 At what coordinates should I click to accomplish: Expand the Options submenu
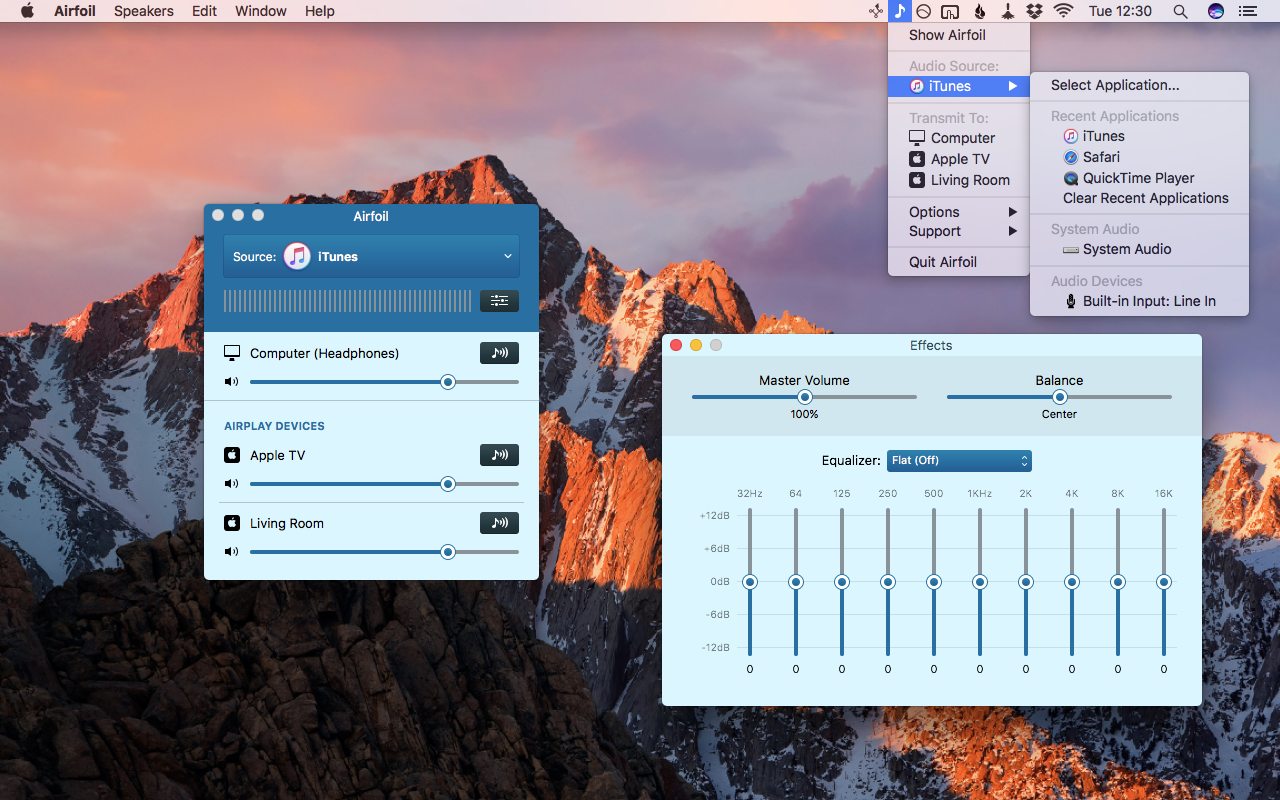tap(959, 212)
